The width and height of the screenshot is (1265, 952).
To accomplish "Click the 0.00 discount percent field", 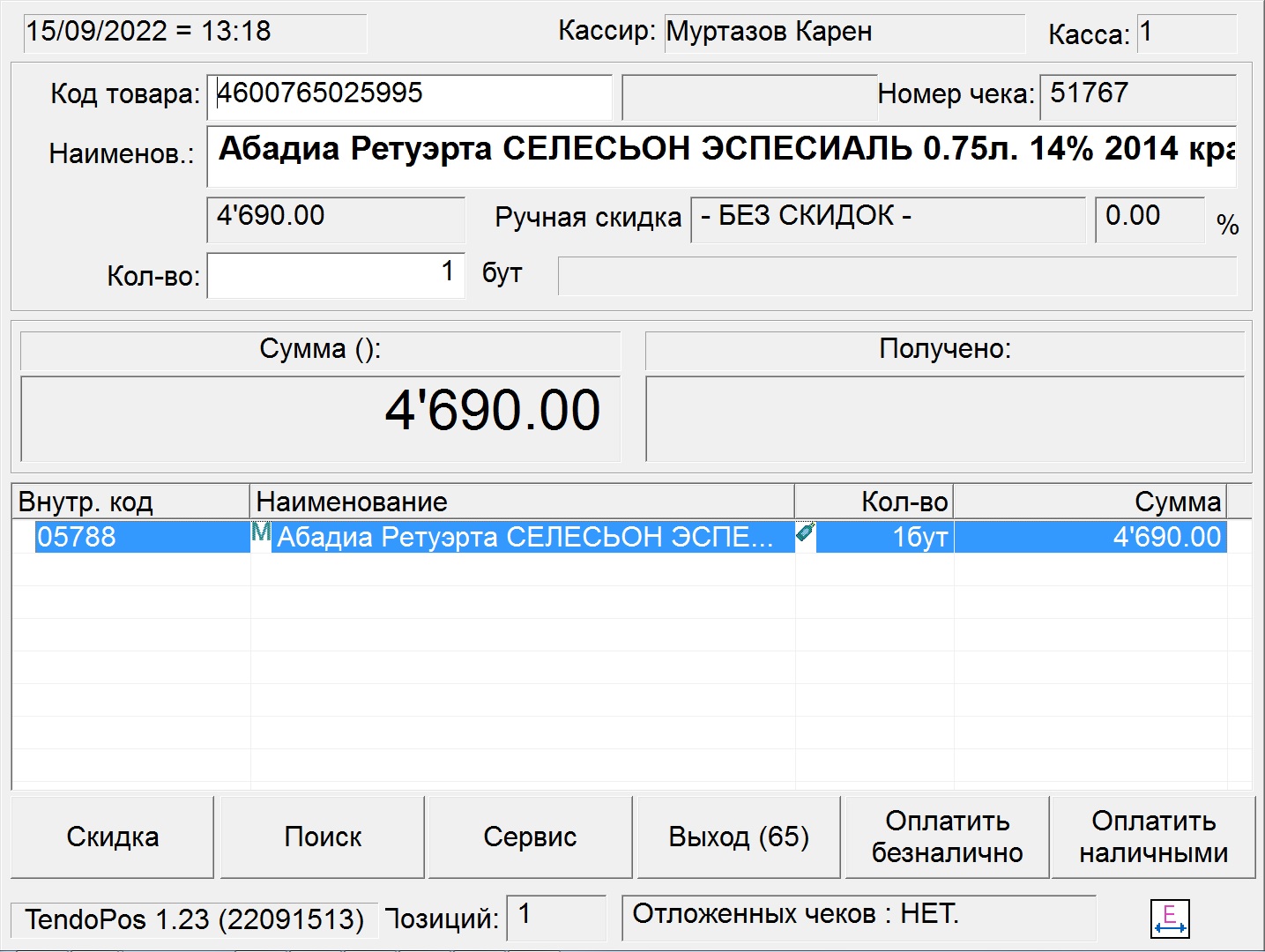I will pos(1150,219).
